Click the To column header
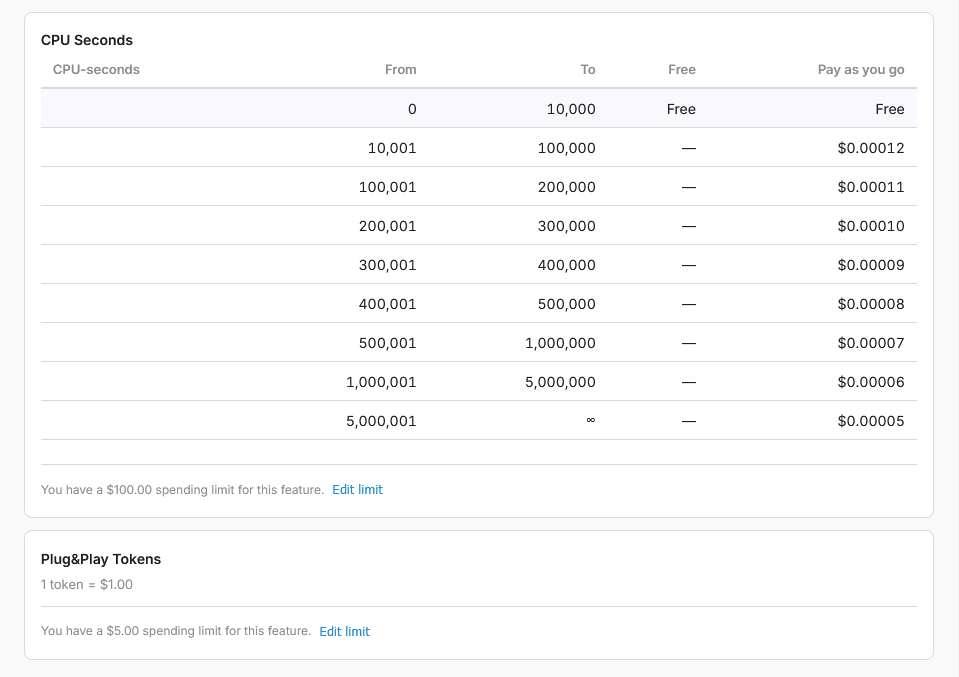 coord(588,70)
